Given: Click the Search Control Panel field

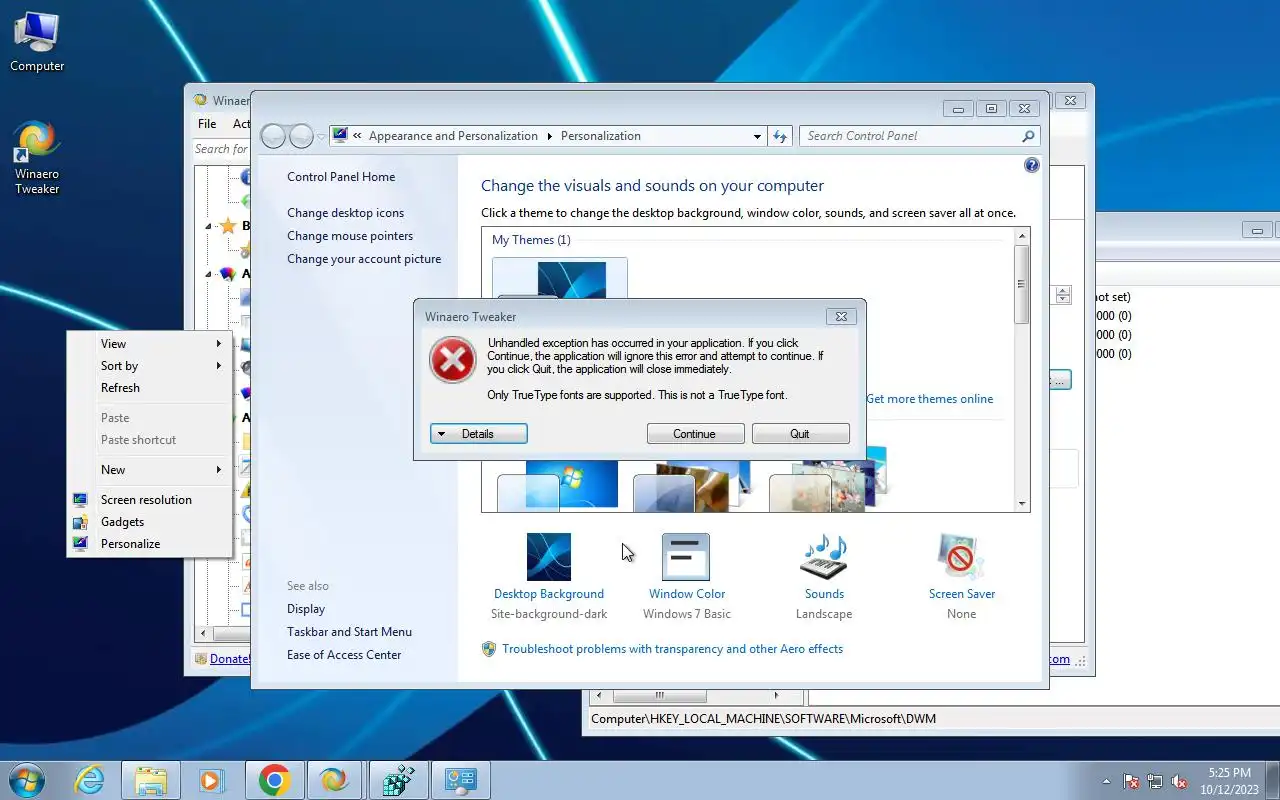Looking at the screenshot, I should [x=910, y=136].
